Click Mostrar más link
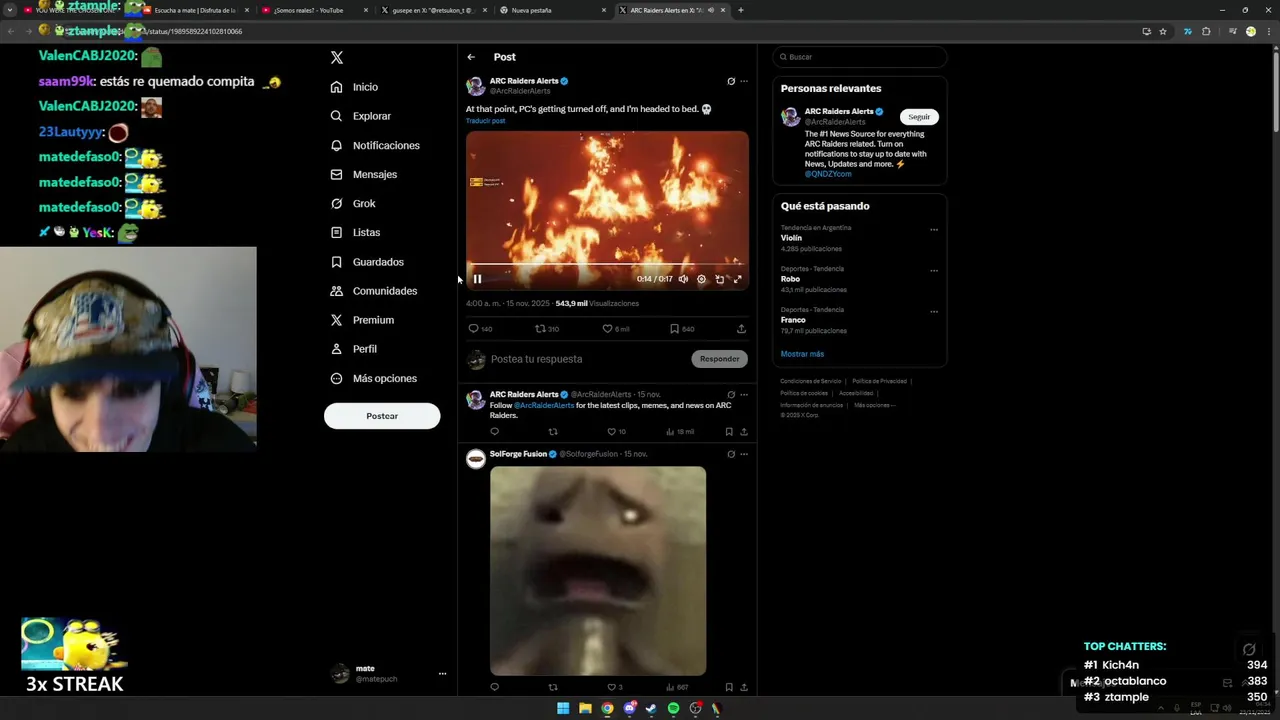The width and height of the screenshot is (1280, 720). point(802,354)
